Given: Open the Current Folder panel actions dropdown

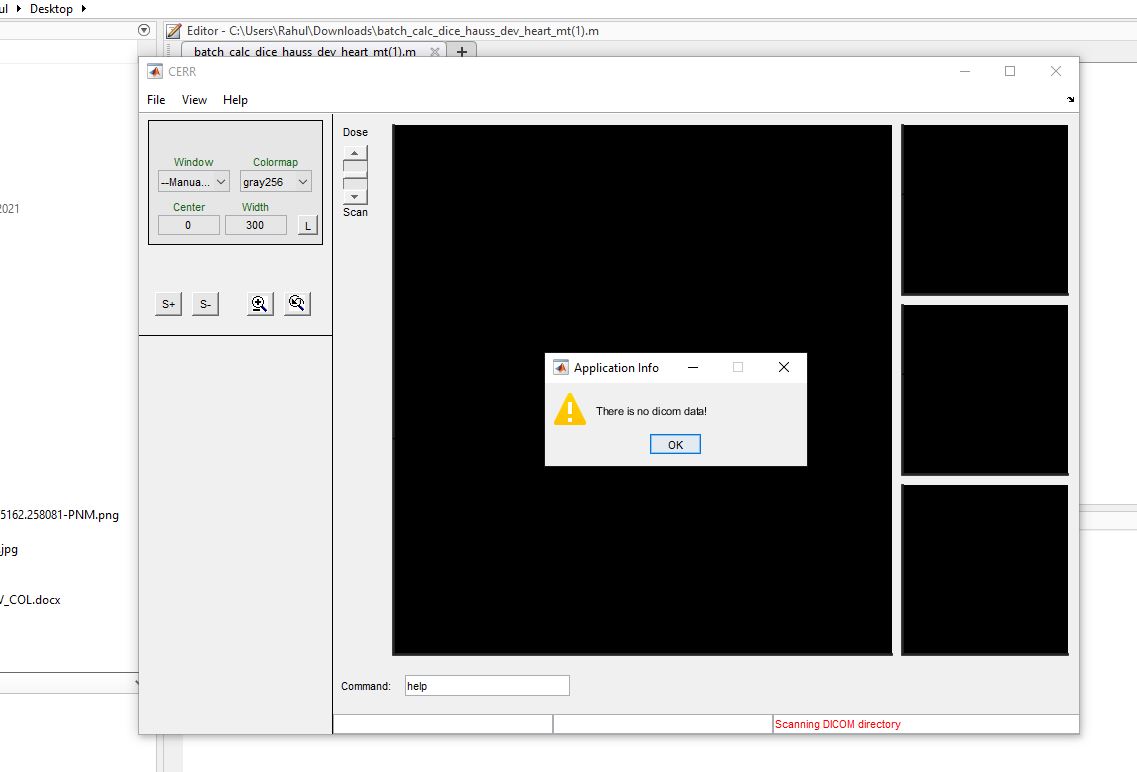Looking at the screenshot, I should click(x=144, y=30).
